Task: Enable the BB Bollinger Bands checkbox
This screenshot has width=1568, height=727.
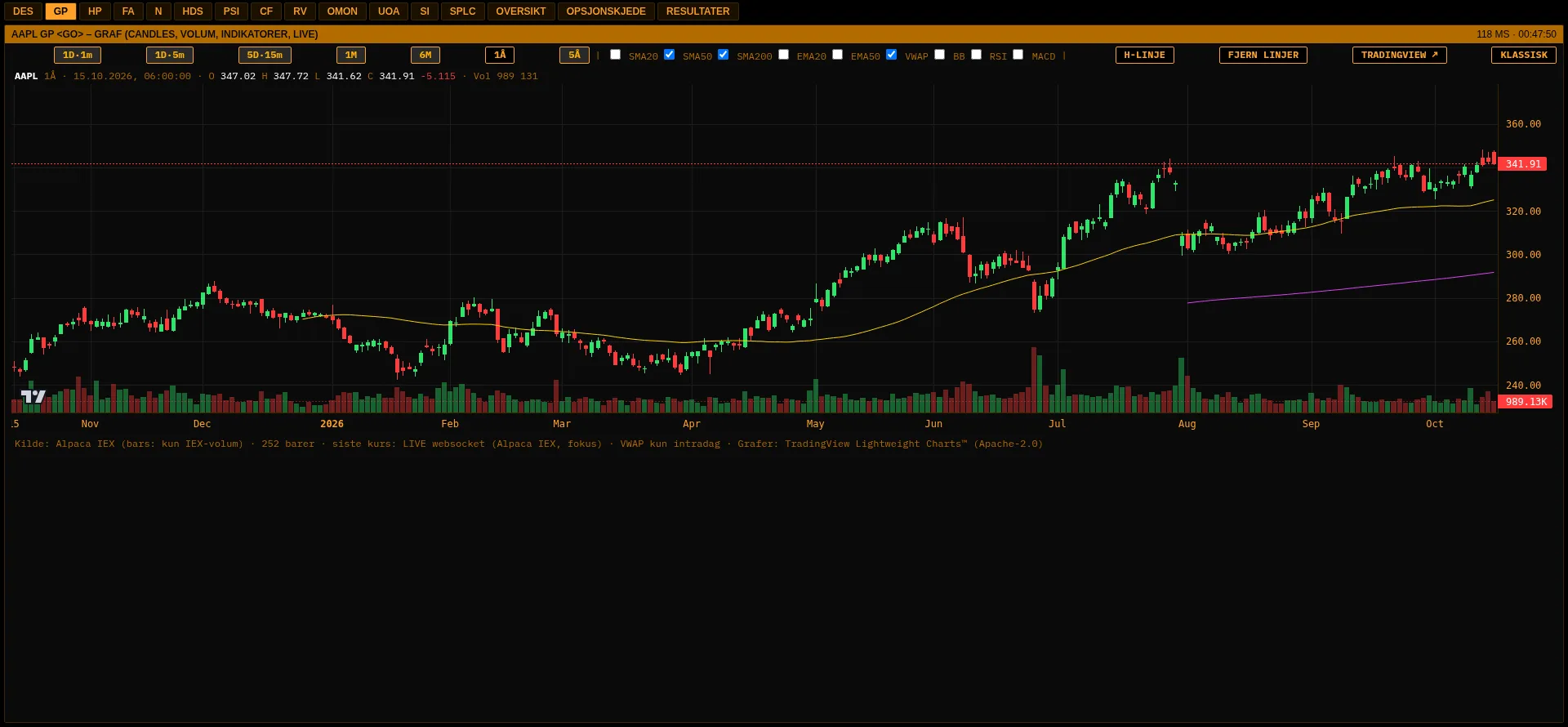Action: (939, 55)
